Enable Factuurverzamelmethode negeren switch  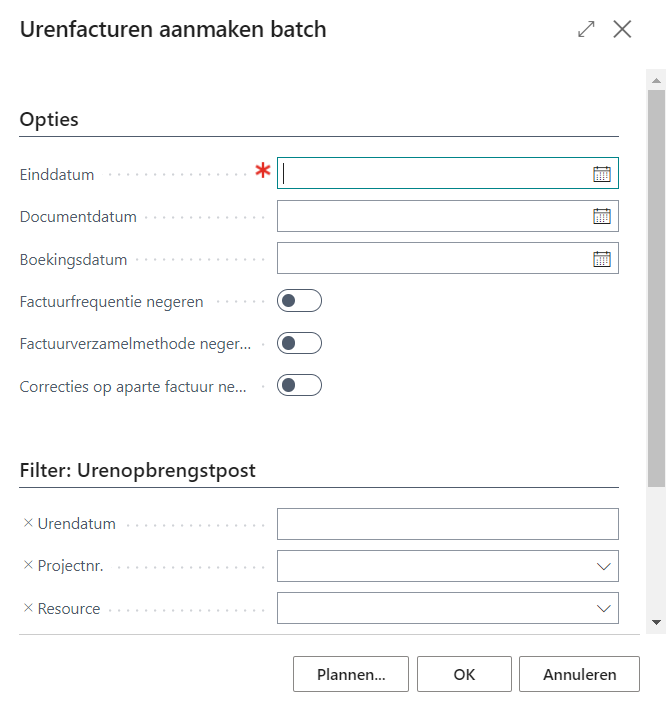coord(299,343)
